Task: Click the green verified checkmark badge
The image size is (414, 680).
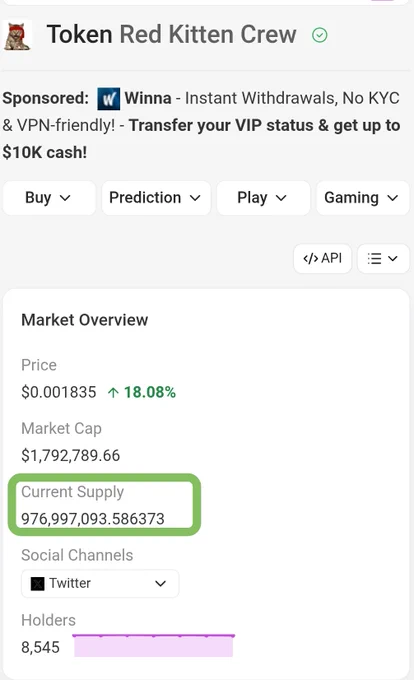Action: point(319,35)
